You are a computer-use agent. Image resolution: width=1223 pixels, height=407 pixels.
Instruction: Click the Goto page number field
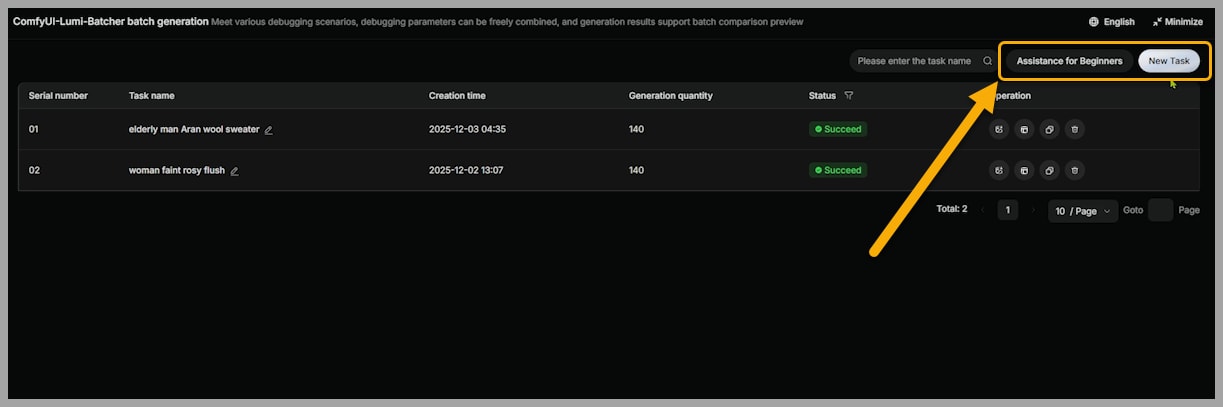[x=1160, y=210]
